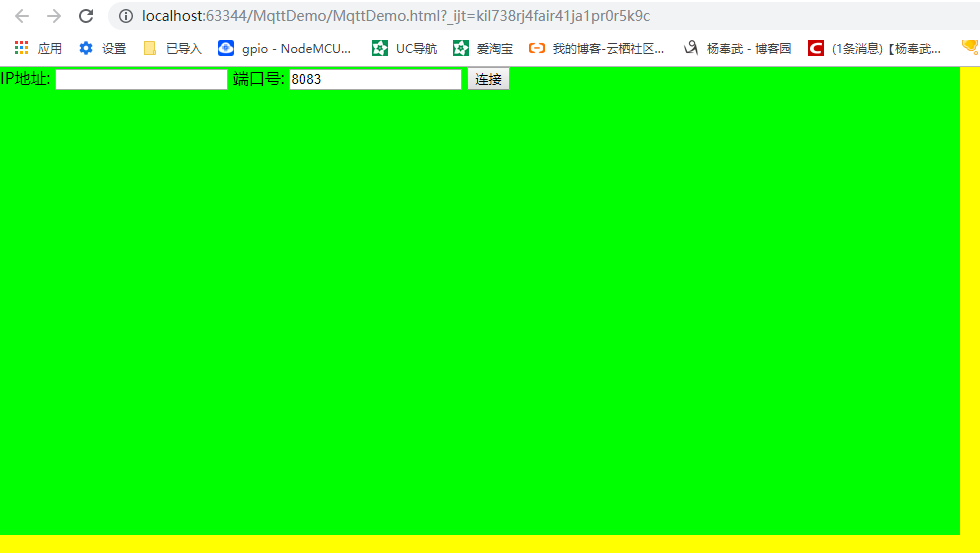The image size is (980, 553).
Task: Focus the 端口号 field showing 8083
Action: click(375, 79)
